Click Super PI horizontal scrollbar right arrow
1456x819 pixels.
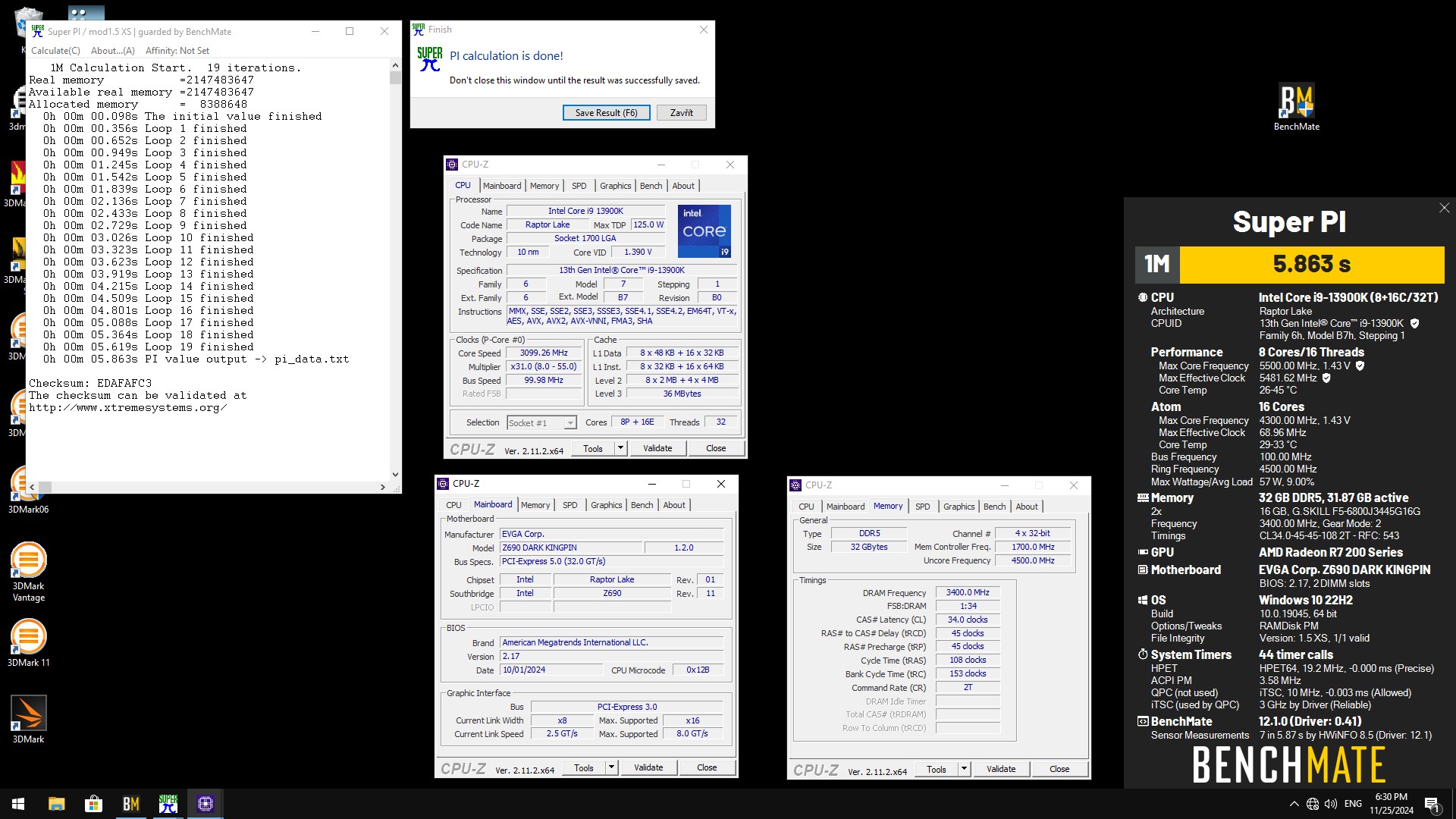382,487
